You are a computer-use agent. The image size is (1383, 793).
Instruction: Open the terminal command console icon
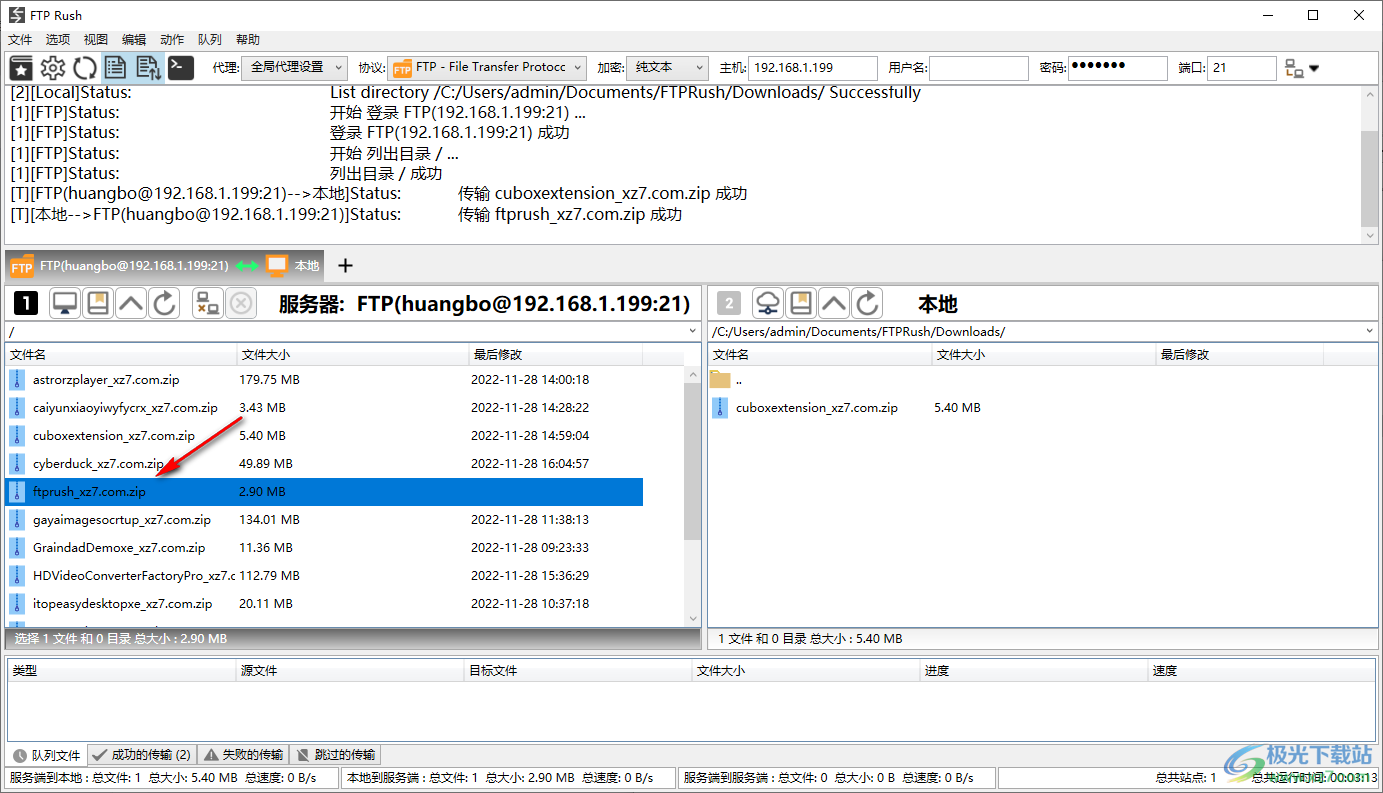point(180,67)
